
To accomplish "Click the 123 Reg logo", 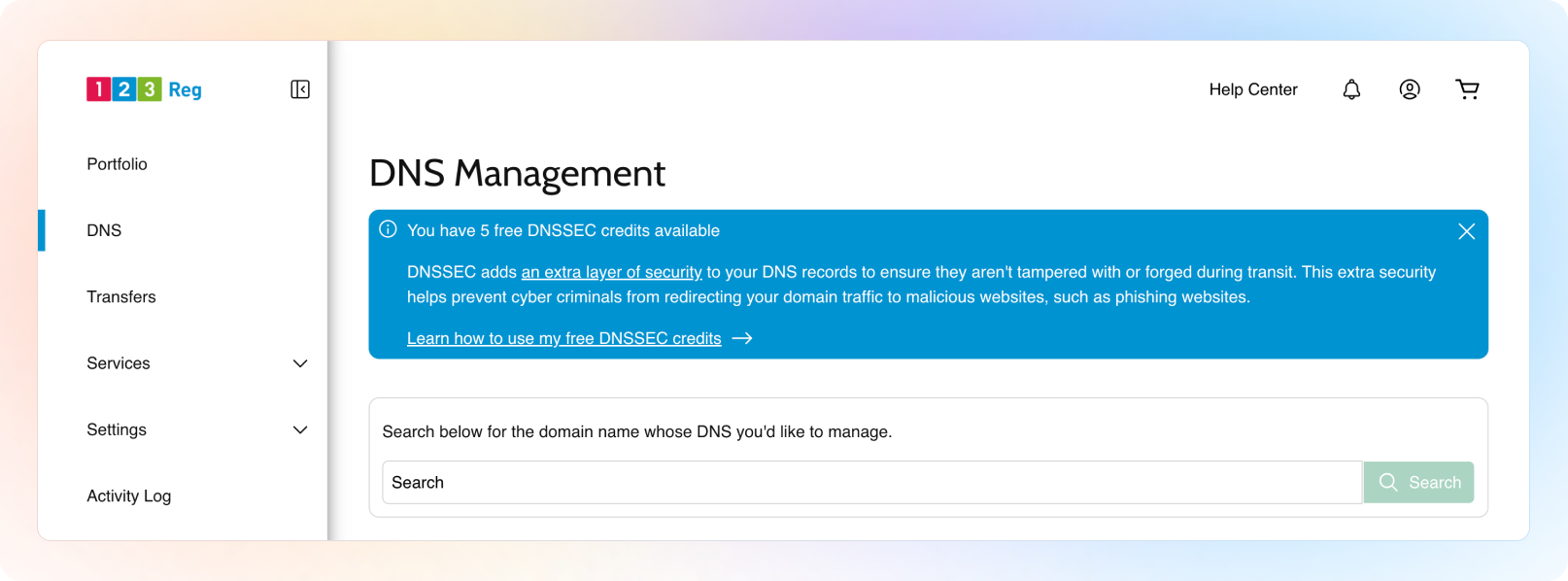I will coord(144,89).
